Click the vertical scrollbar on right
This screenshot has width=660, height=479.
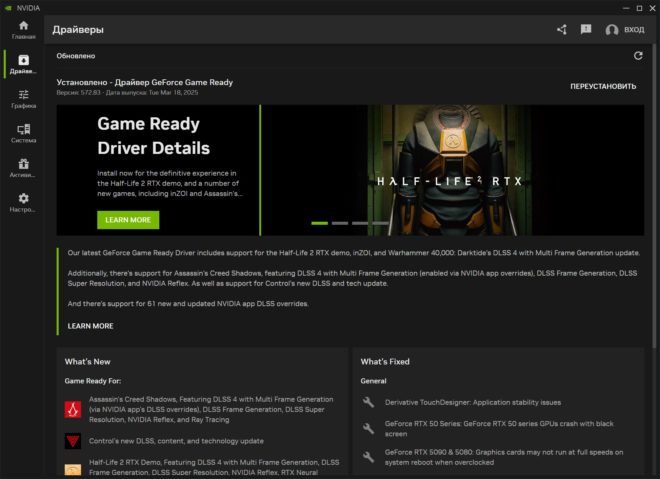tap(654, 196)
